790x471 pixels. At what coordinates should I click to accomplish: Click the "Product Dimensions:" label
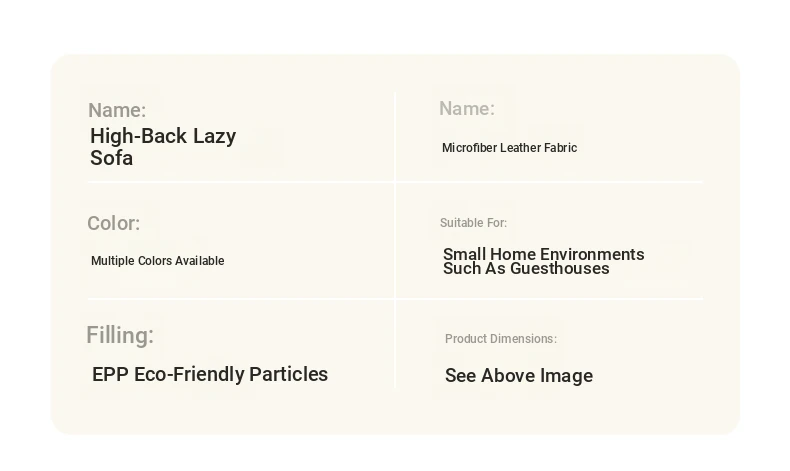500,339
